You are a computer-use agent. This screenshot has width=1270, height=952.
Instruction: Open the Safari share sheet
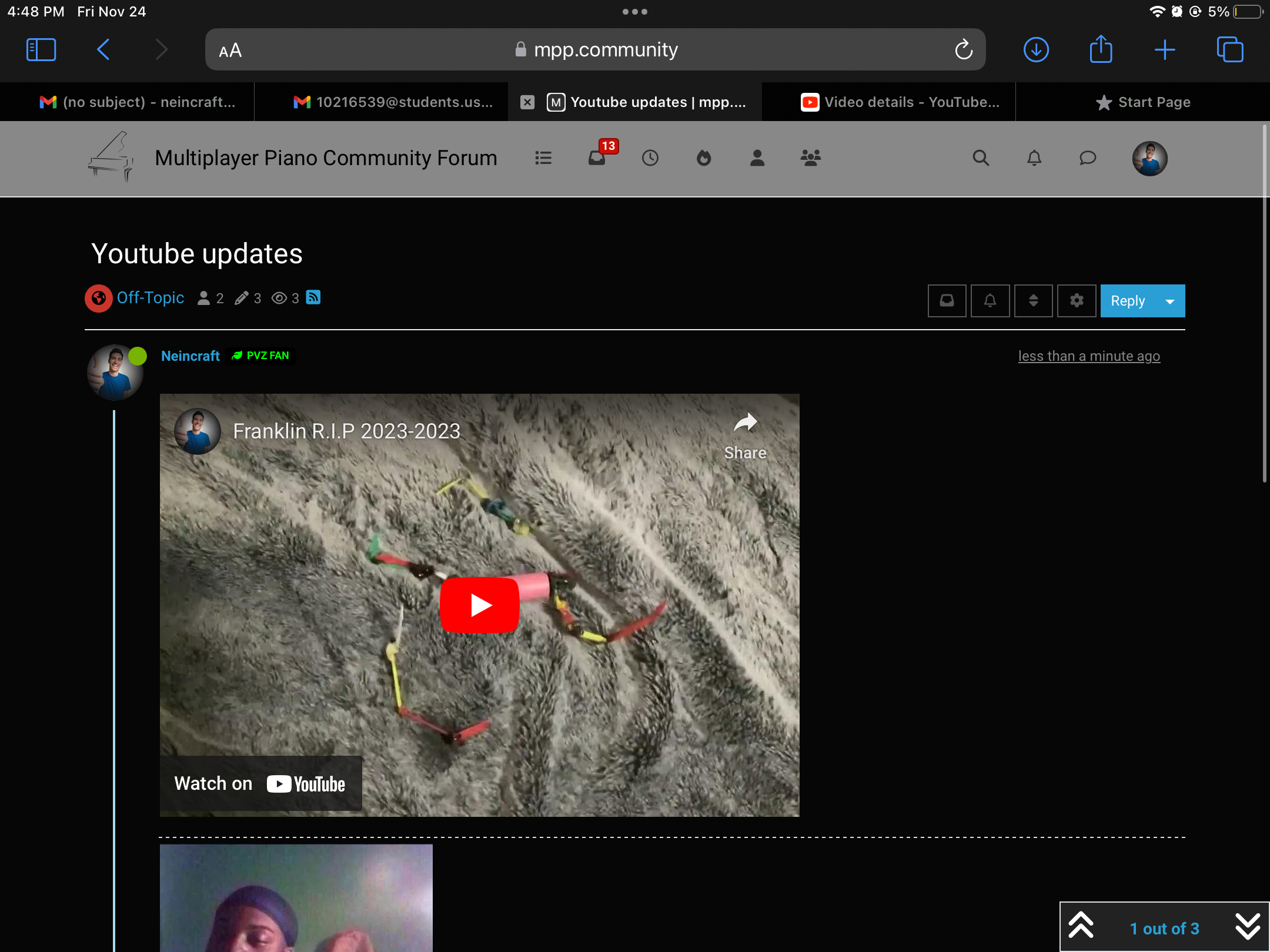tap(1101, 49)
